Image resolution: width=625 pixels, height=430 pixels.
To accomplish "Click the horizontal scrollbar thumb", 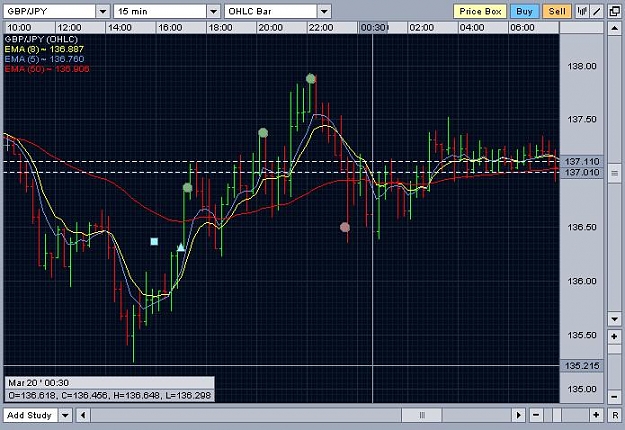I will click(422, 415).
